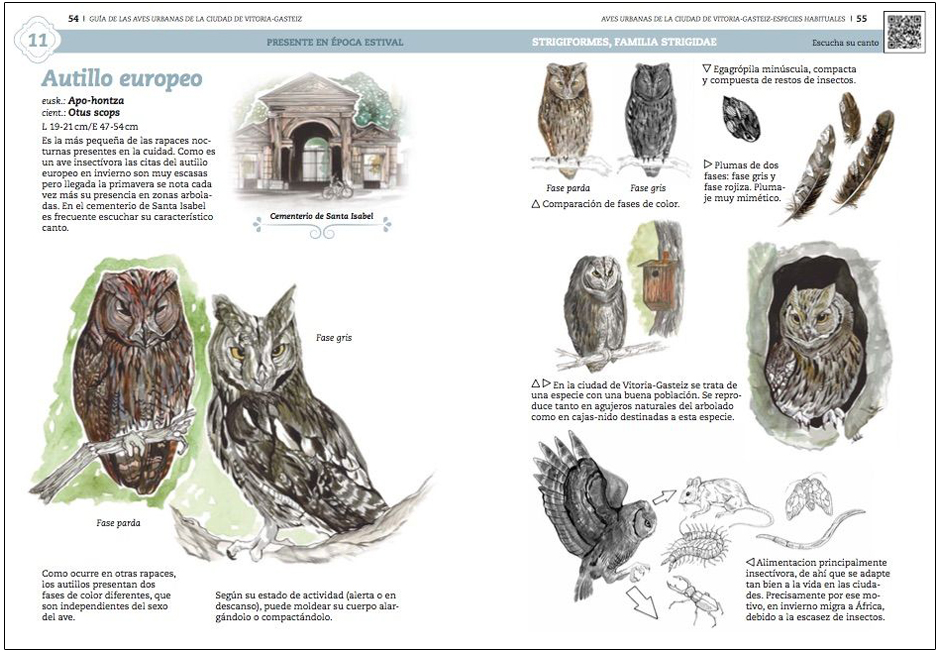The height and width of the screenshot is (652, 939).
Task: Select the number 11 species badge
Action: (38, 41)
